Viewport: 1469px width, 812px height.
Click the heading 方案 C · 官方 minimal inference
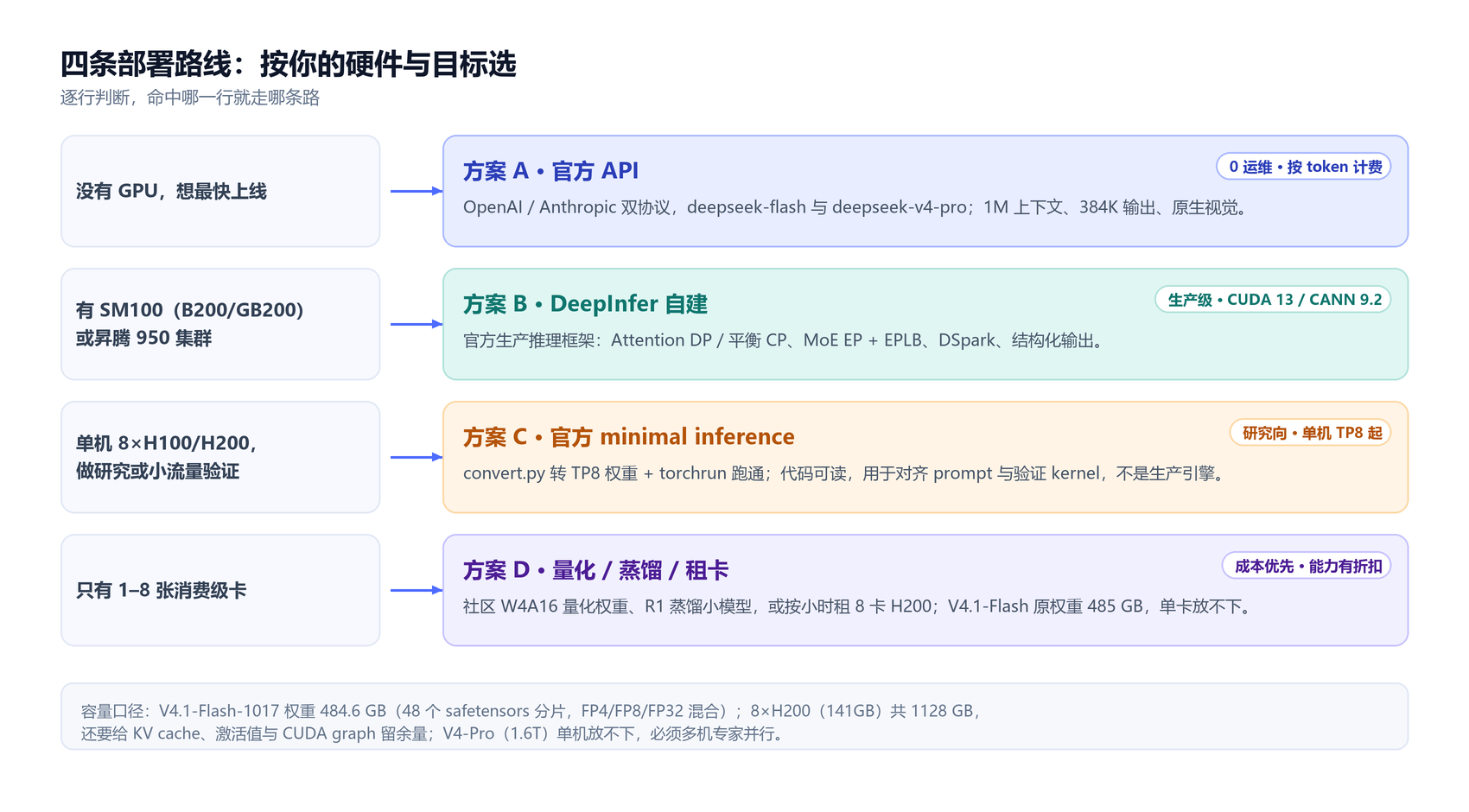tap(628, 437)
